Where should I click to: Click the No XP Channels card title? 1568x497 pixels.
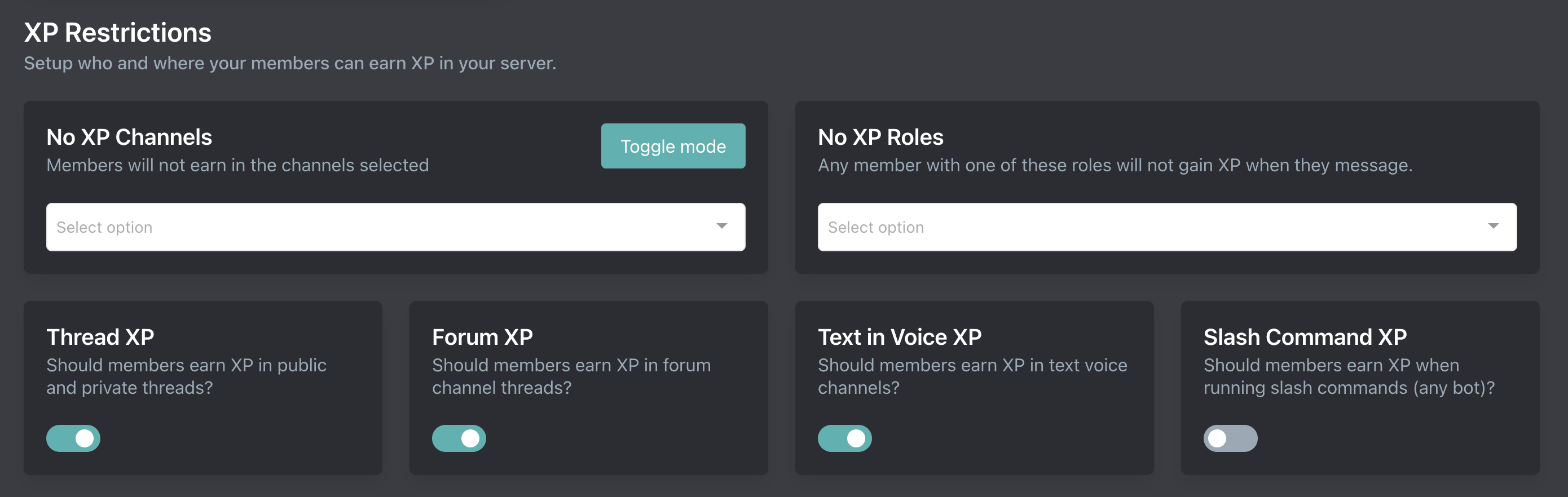129,137
